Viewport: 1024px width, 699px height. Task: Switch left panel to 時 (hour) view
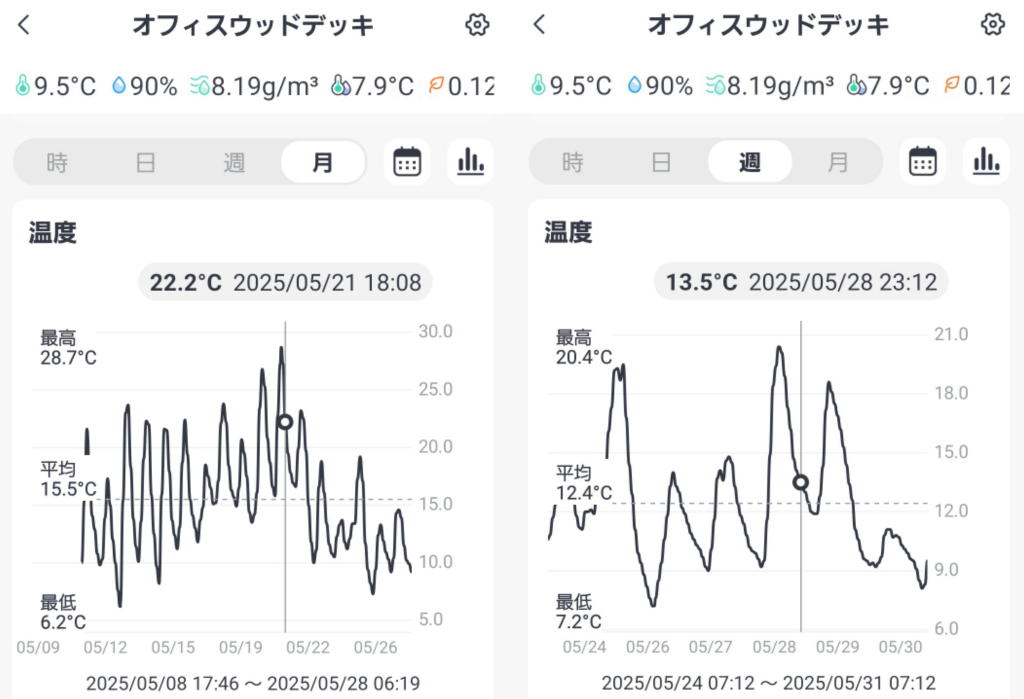57,162
